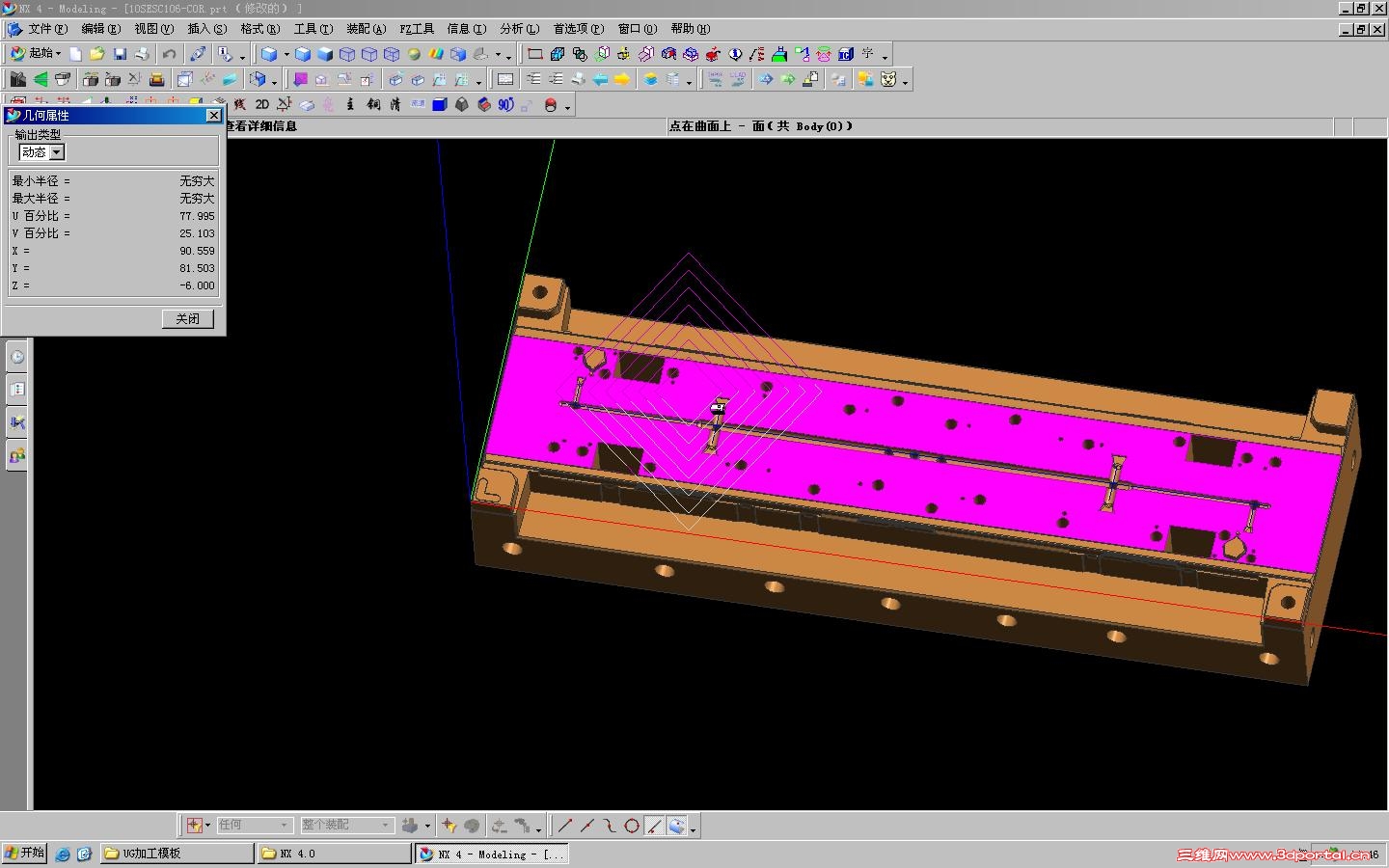Click the bear face icon in toolbar
1389x868 pixels.
point(888,79)
